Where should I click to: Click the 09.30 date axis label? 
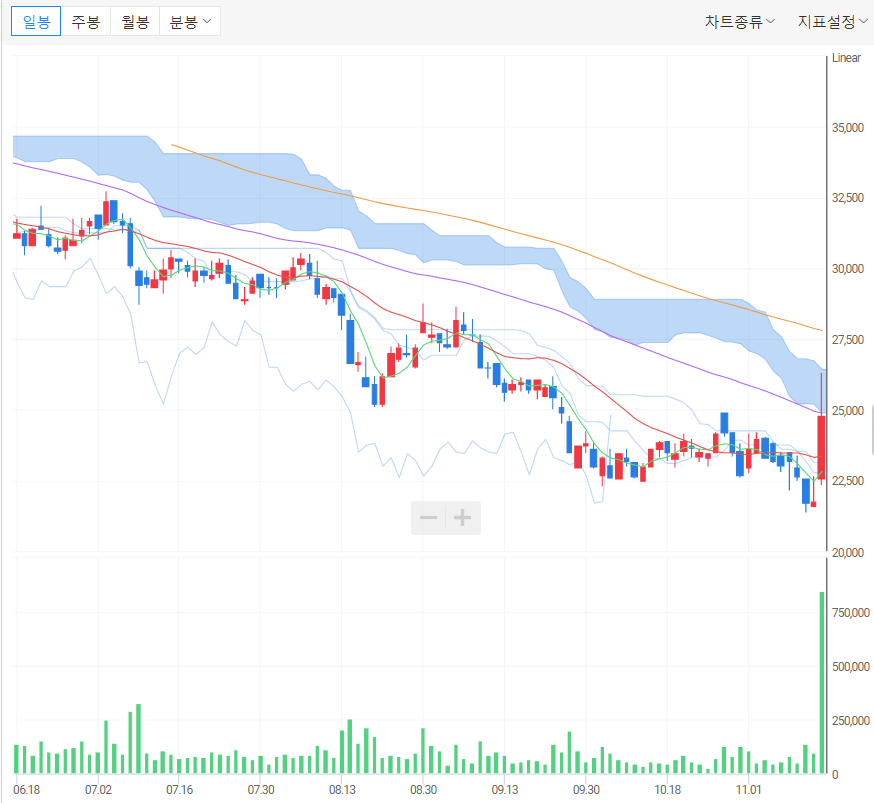tap(586, 790)
